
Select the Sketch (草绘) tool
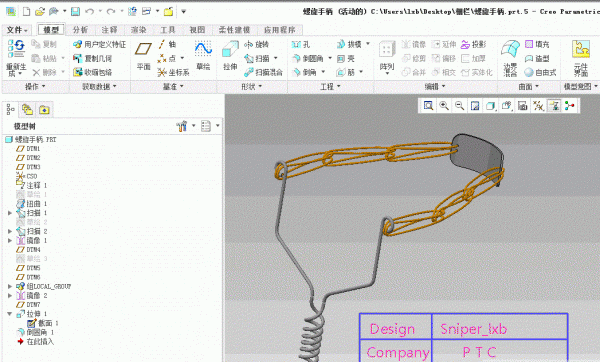click(x=203, y=55)
